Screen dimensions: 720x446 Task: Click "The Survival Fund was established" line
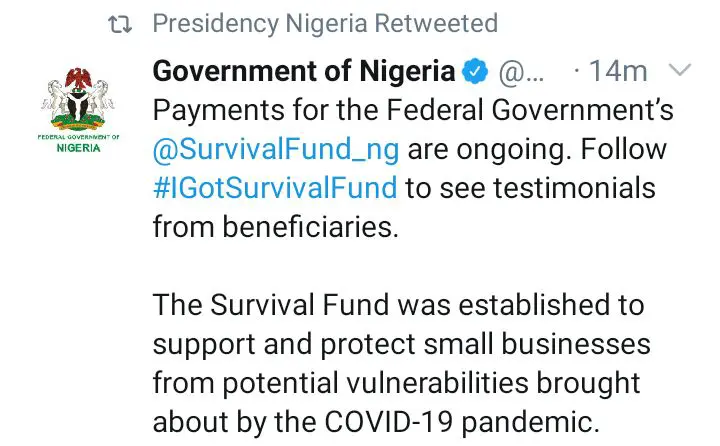click(398, 304)
